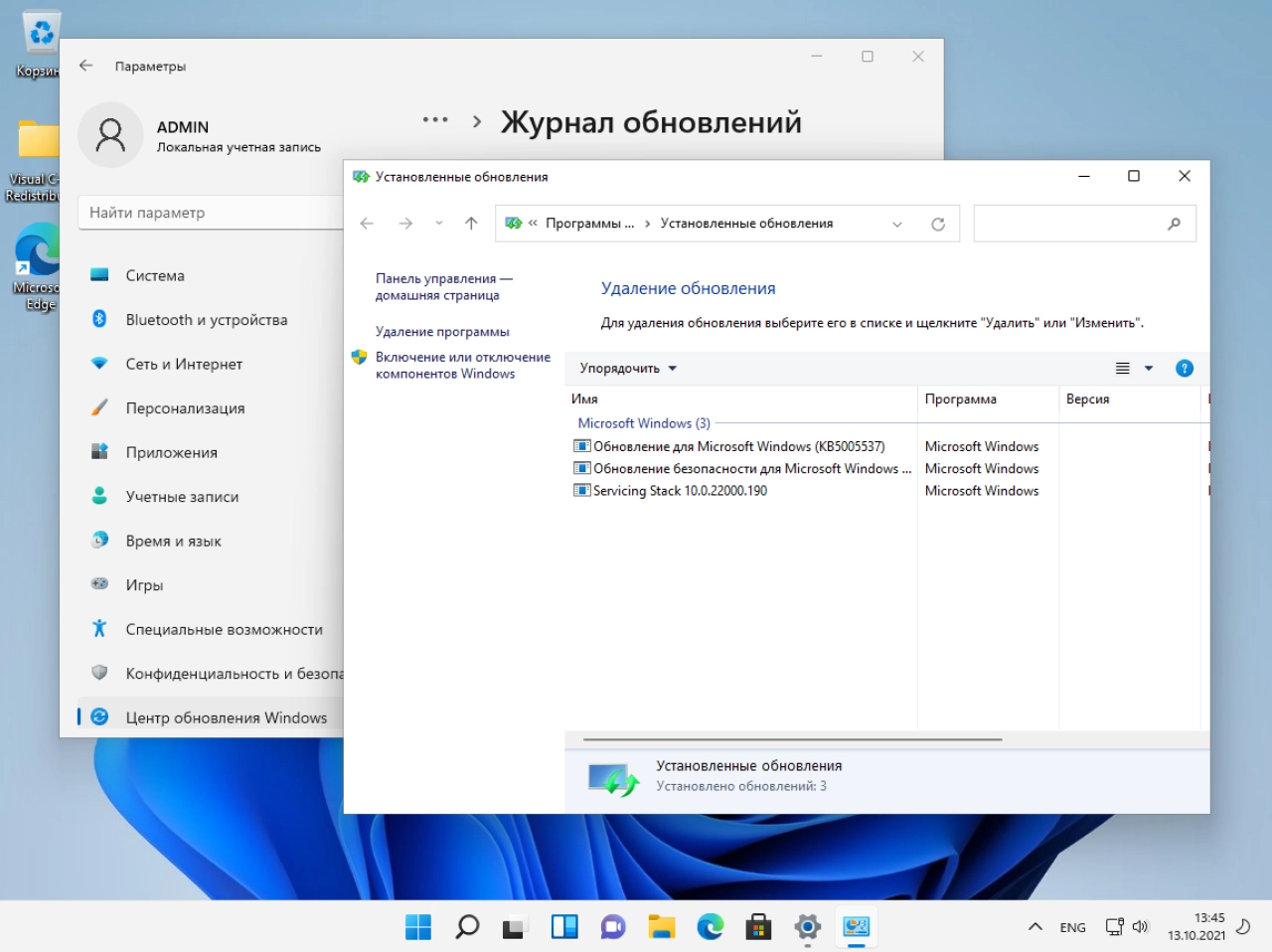Viewport: 1272px width, 952px height.
Task: Open Widgets on taskbar
Action: [564, 927]
